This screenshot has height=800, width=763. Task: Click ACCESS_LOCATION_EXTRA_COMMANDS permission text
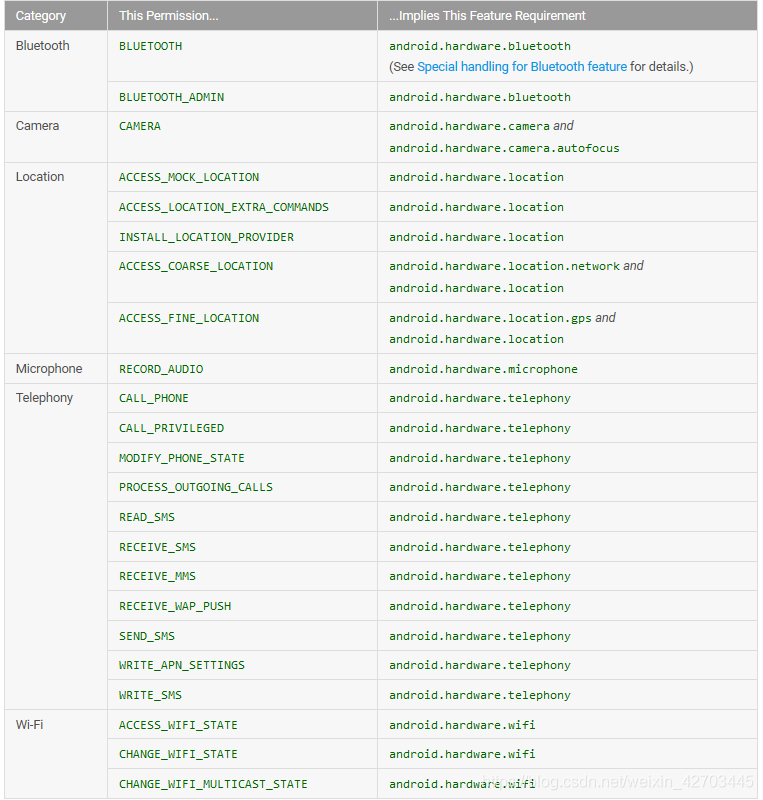point(224,207)
